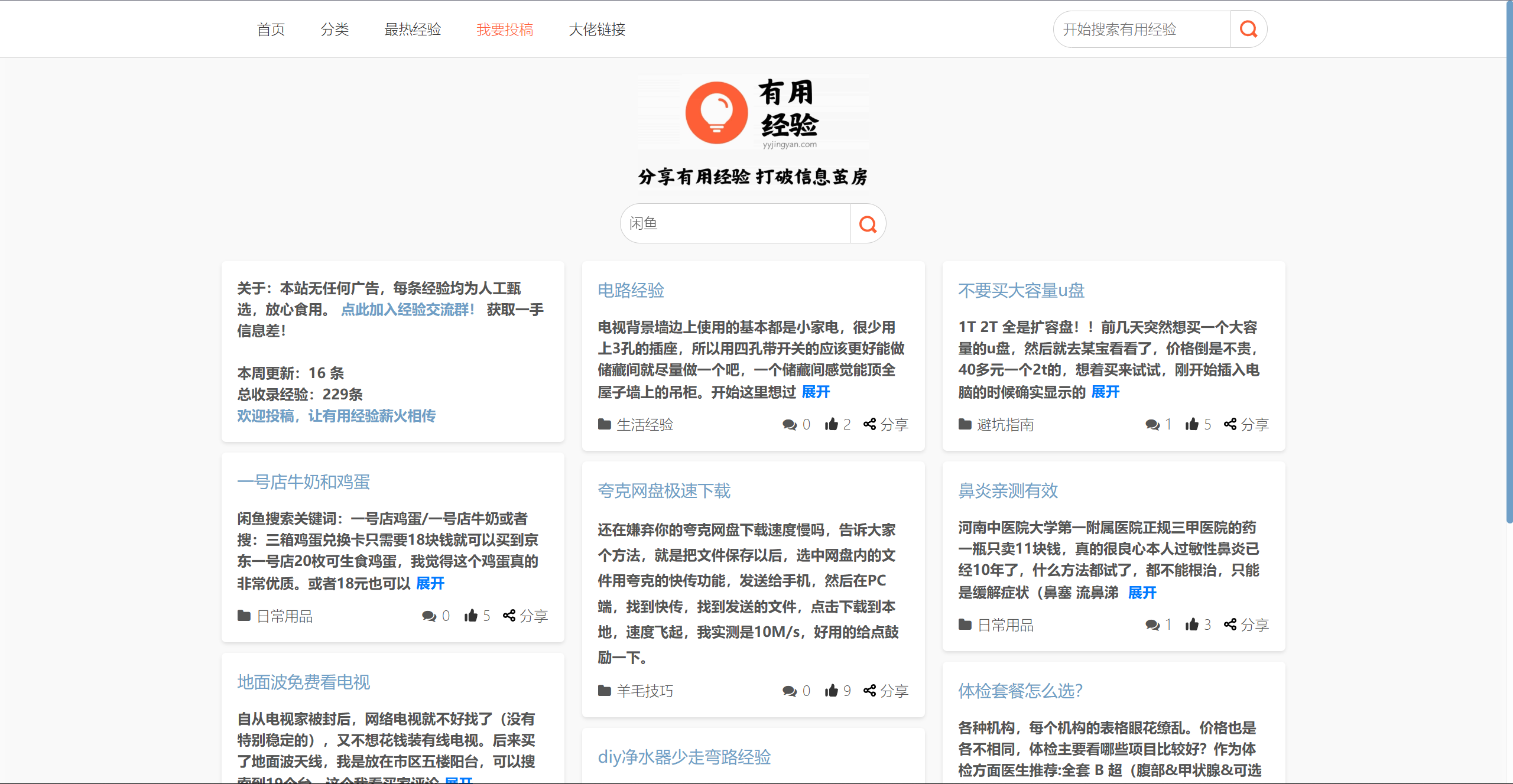Expand 不要买大容量u盘 post text via 展开
This screenshot has width=1513, height=784.
(x=1105, y=392)
